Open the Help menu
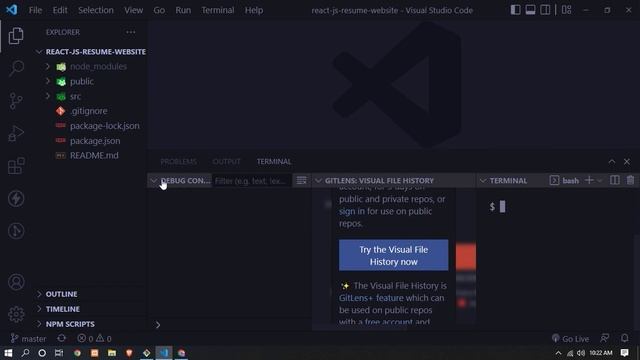This screenshot has height=360, width=640. click(x=253, y=10)
